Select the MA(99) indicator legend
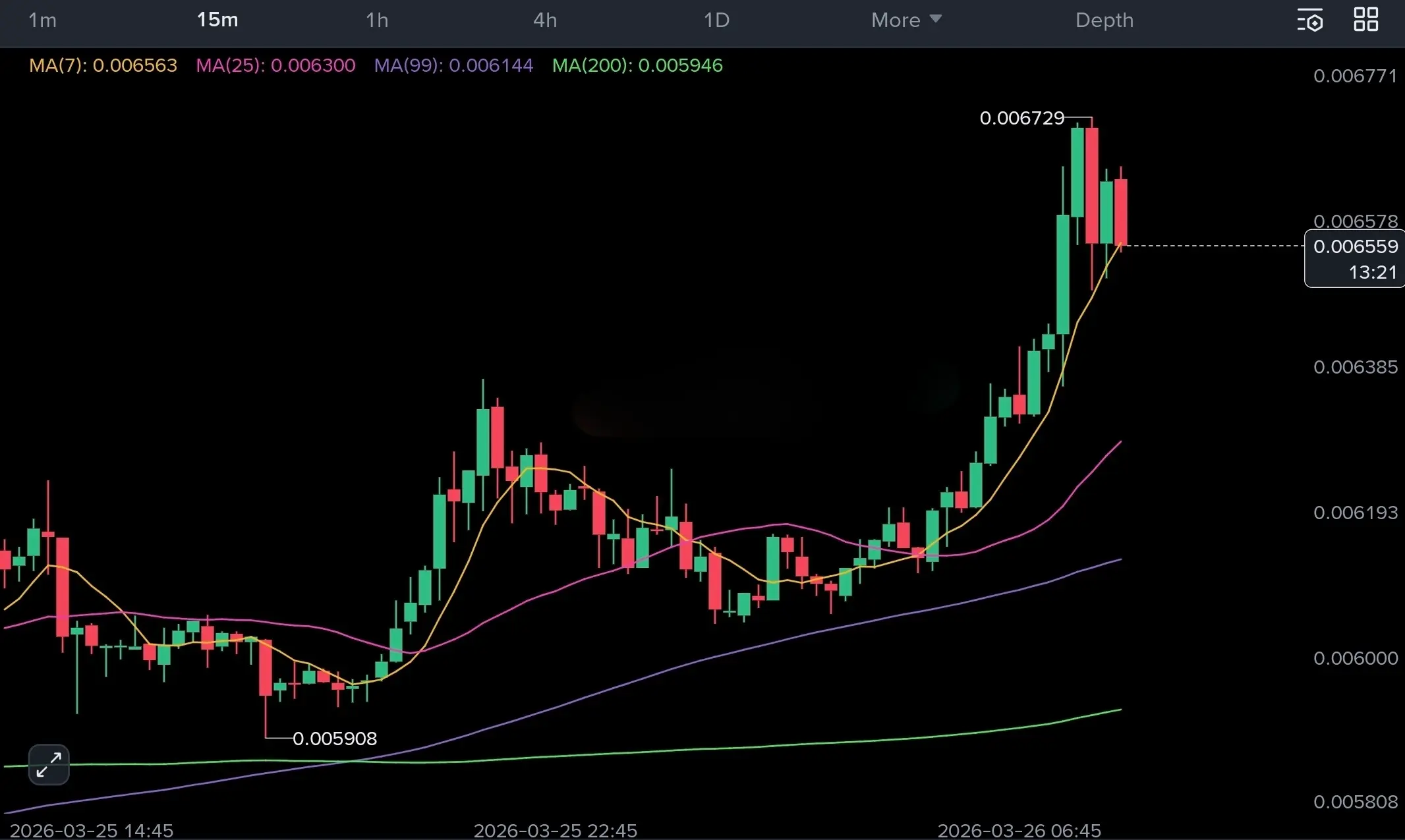The height and width of the screenshot is (840, 1405). [453, 65]
